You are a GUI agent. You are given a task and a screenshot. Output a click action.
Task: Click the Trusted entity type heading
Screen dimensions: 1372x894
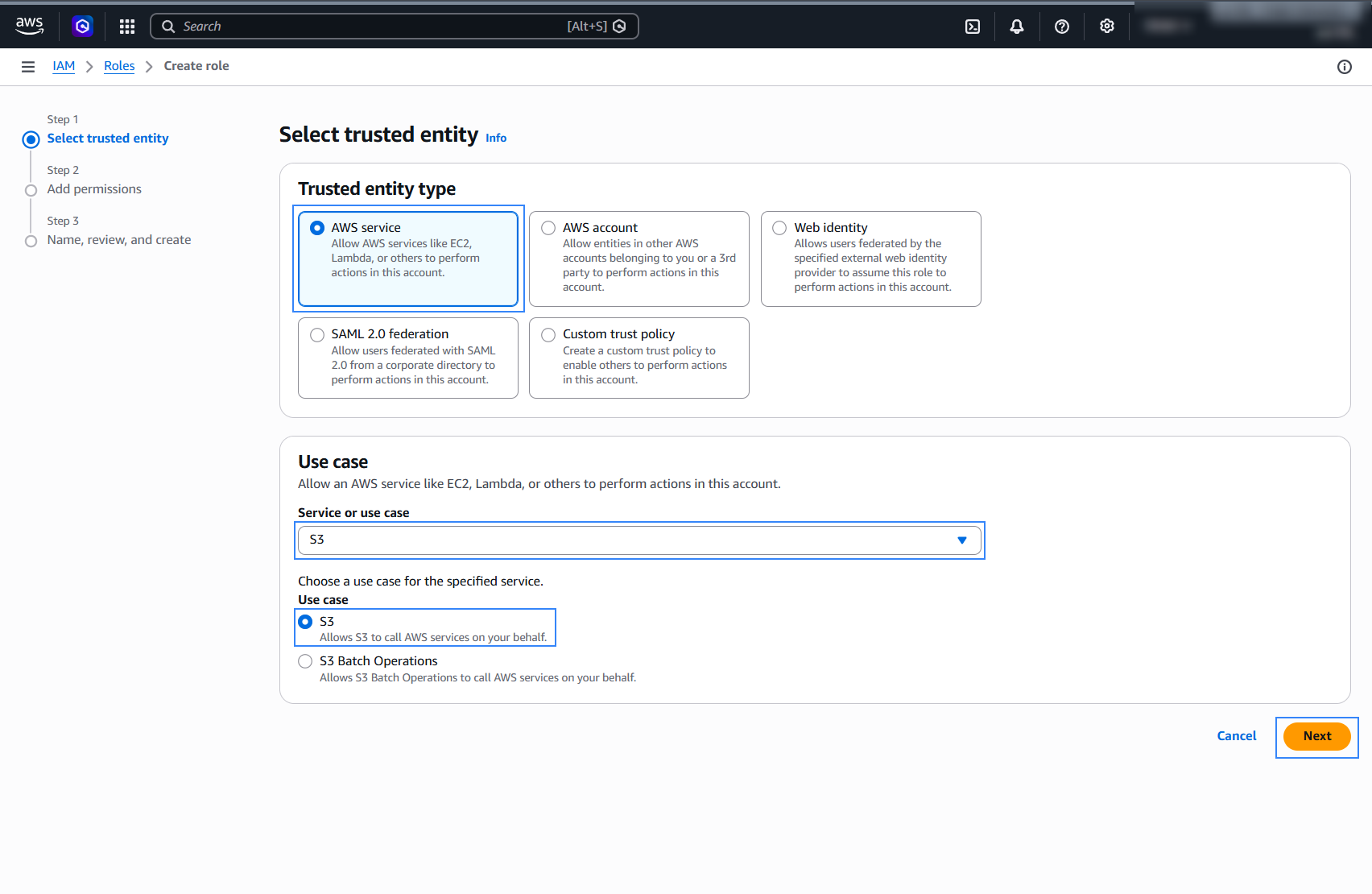pyautogui.click(x=377, y=188)
